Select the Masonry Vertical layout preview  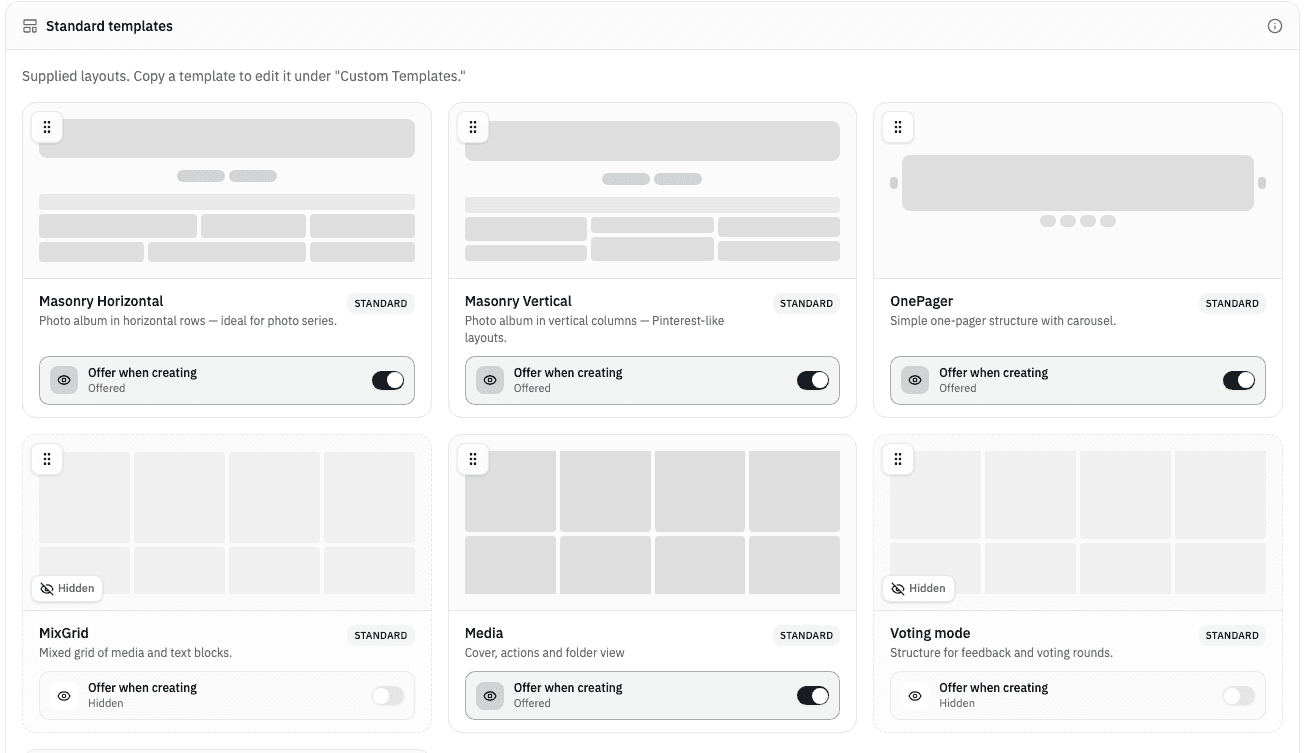click(652, 191)
